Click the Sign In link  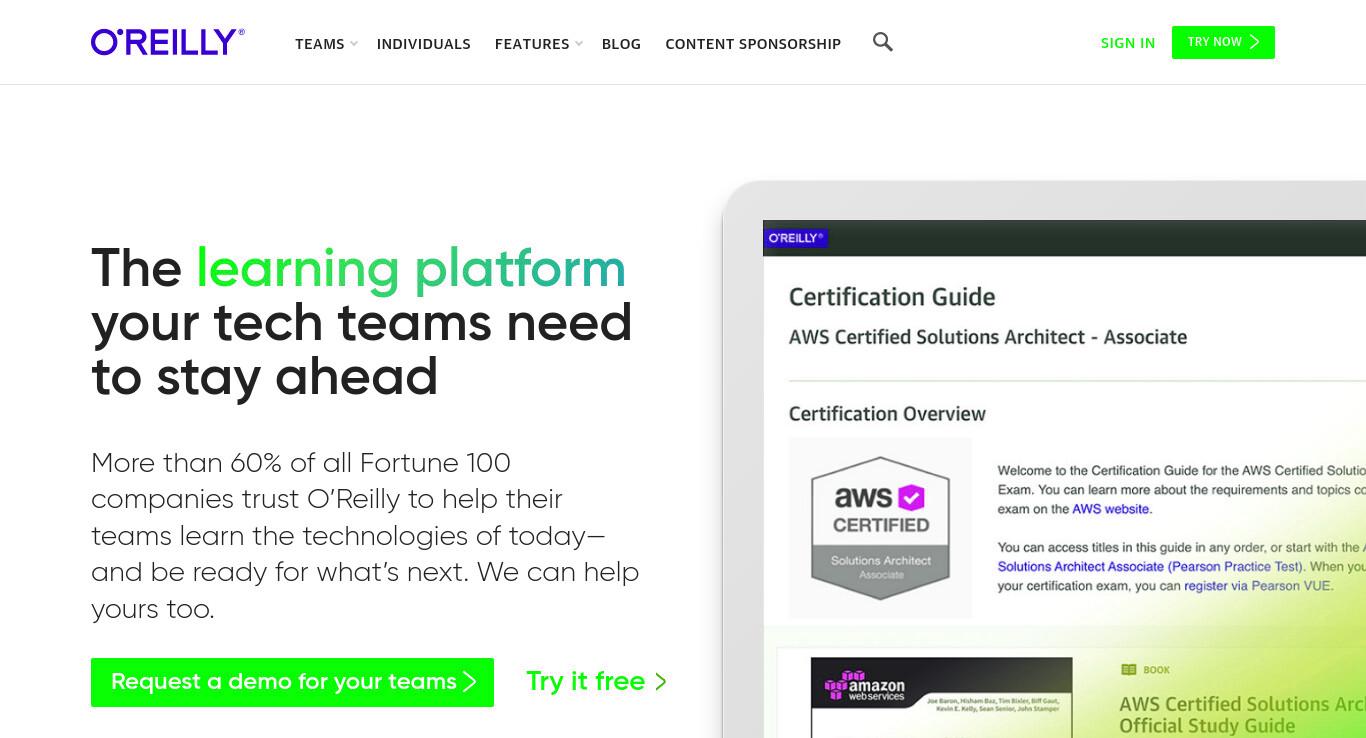pos(1128,43)
